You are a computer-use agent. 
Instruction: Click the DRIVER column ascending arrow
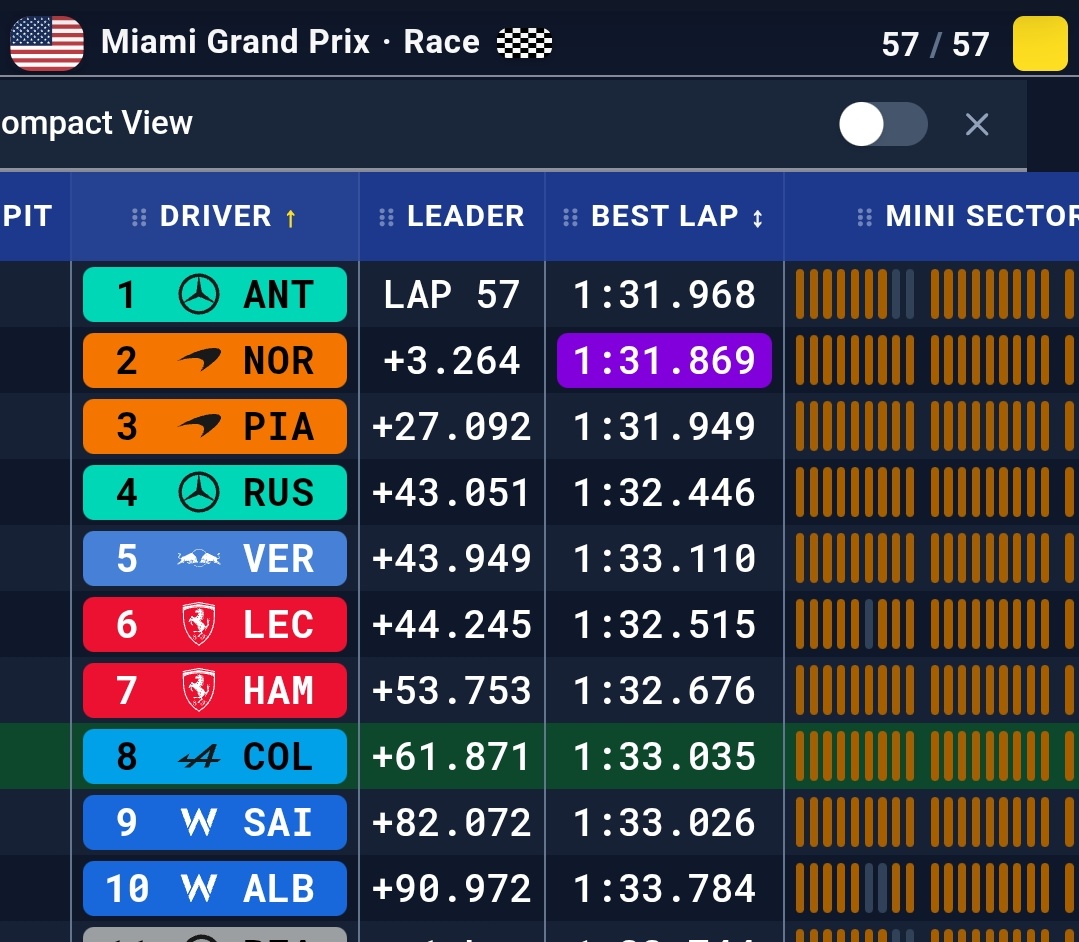pos(290,218)
